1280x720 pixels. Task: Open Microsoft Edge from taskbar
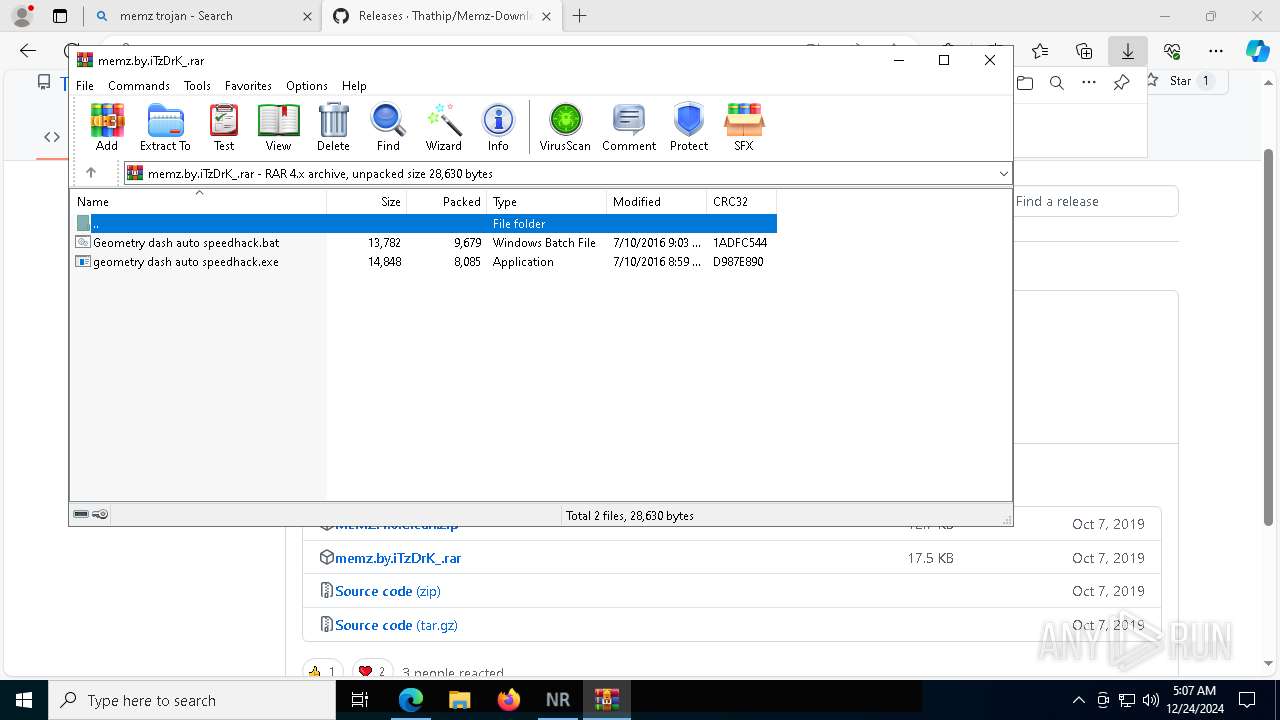pyautogui.click(x=411, y=700)
